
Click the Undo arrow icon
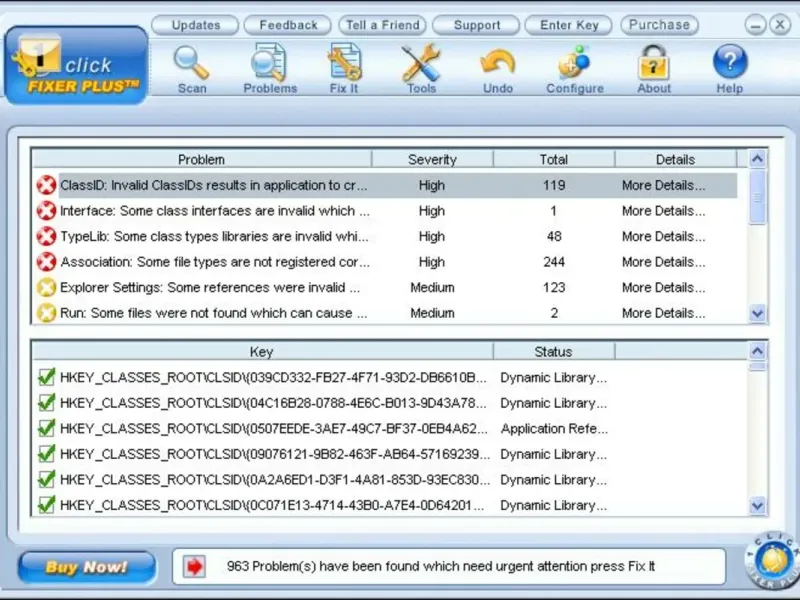point(497,64)
